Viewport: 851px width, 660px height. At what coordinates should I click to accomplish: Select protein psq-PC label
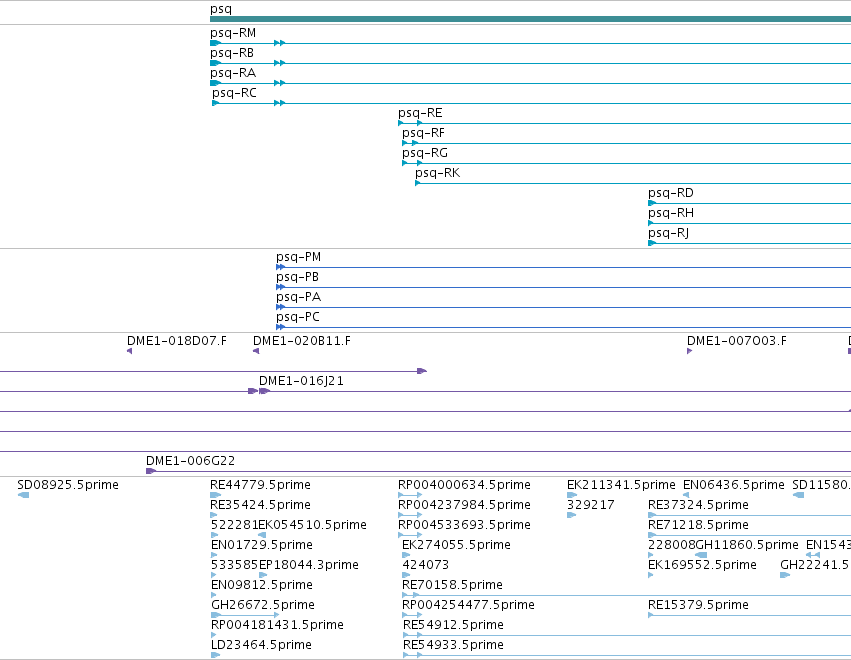[x=298, y=317]
